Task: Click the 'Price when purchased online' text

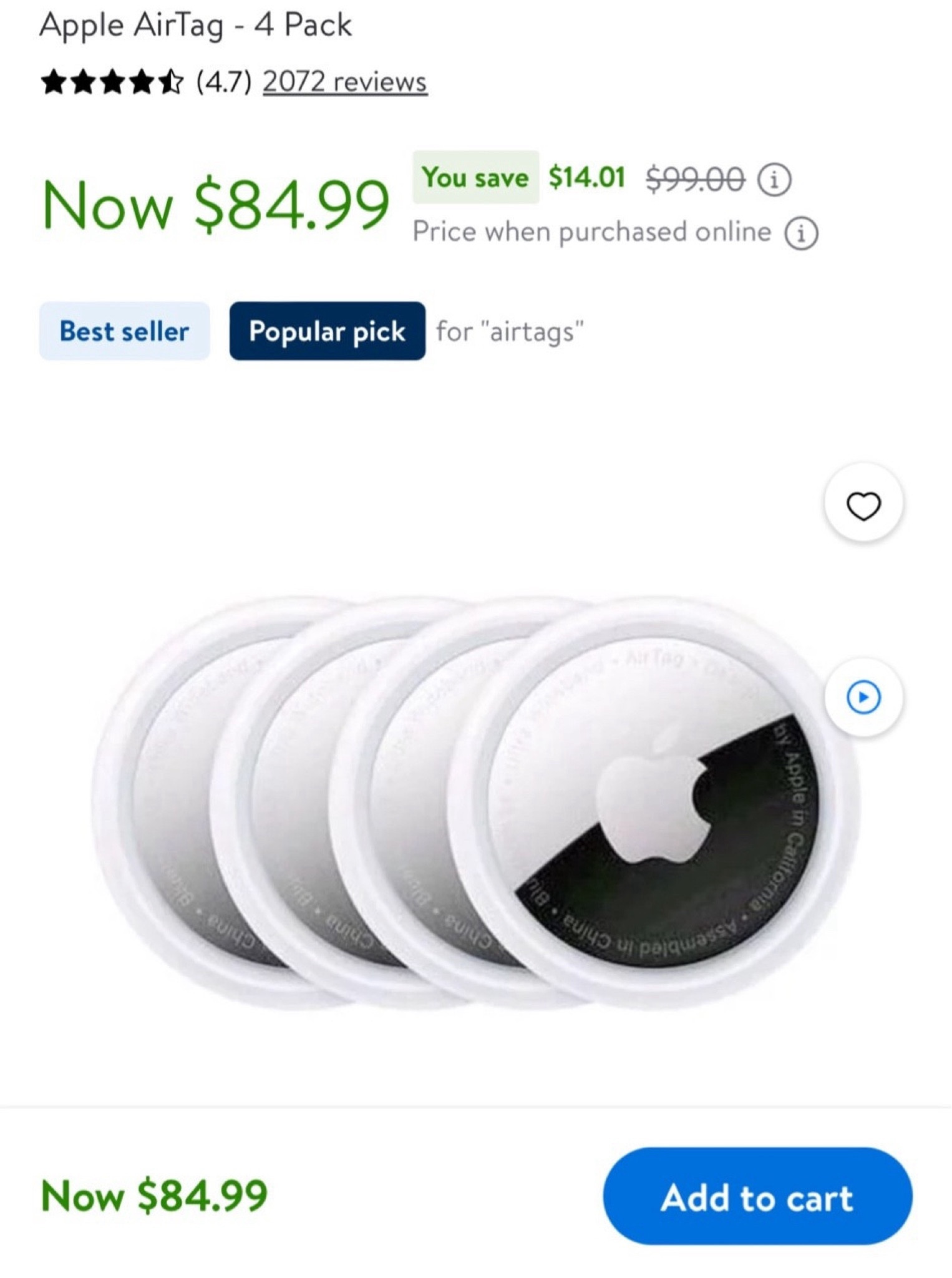Action: 592,232
